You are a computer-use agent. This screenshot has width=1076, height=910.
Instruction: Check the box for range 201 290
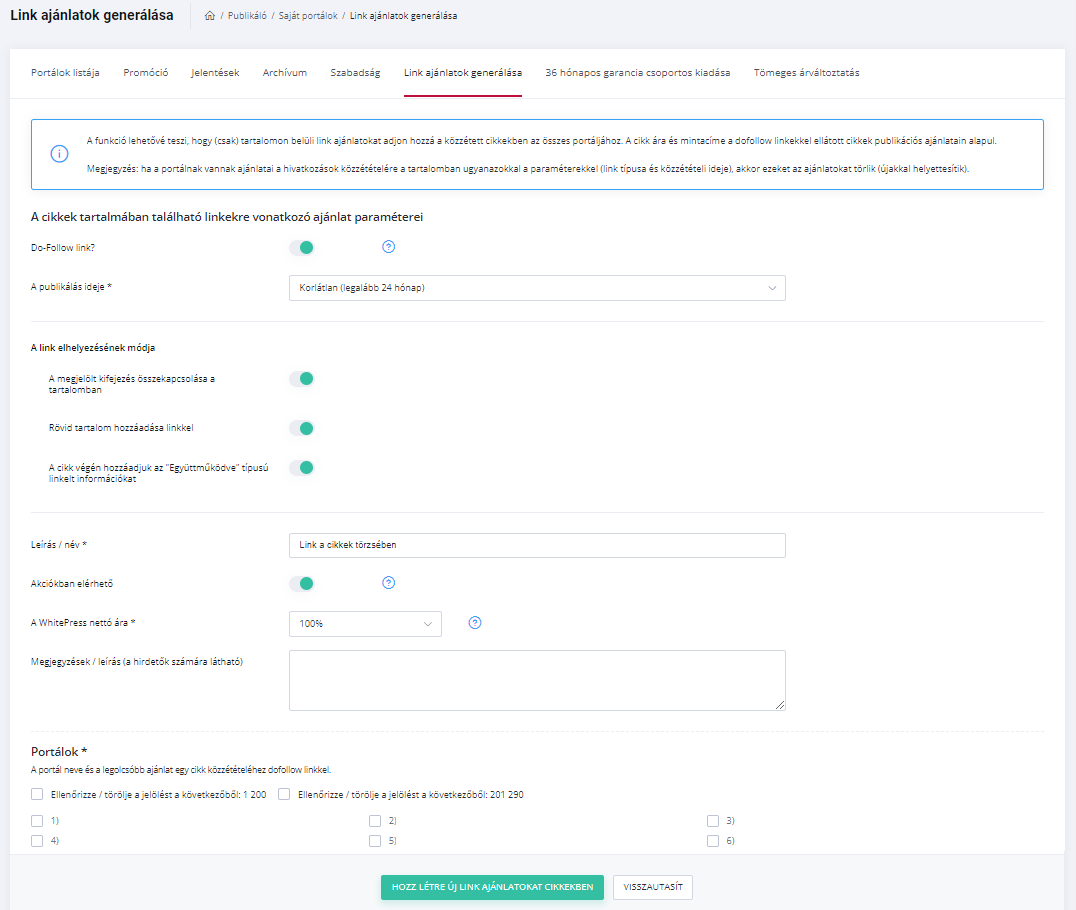pyautogui.click(x=284, y=794)
